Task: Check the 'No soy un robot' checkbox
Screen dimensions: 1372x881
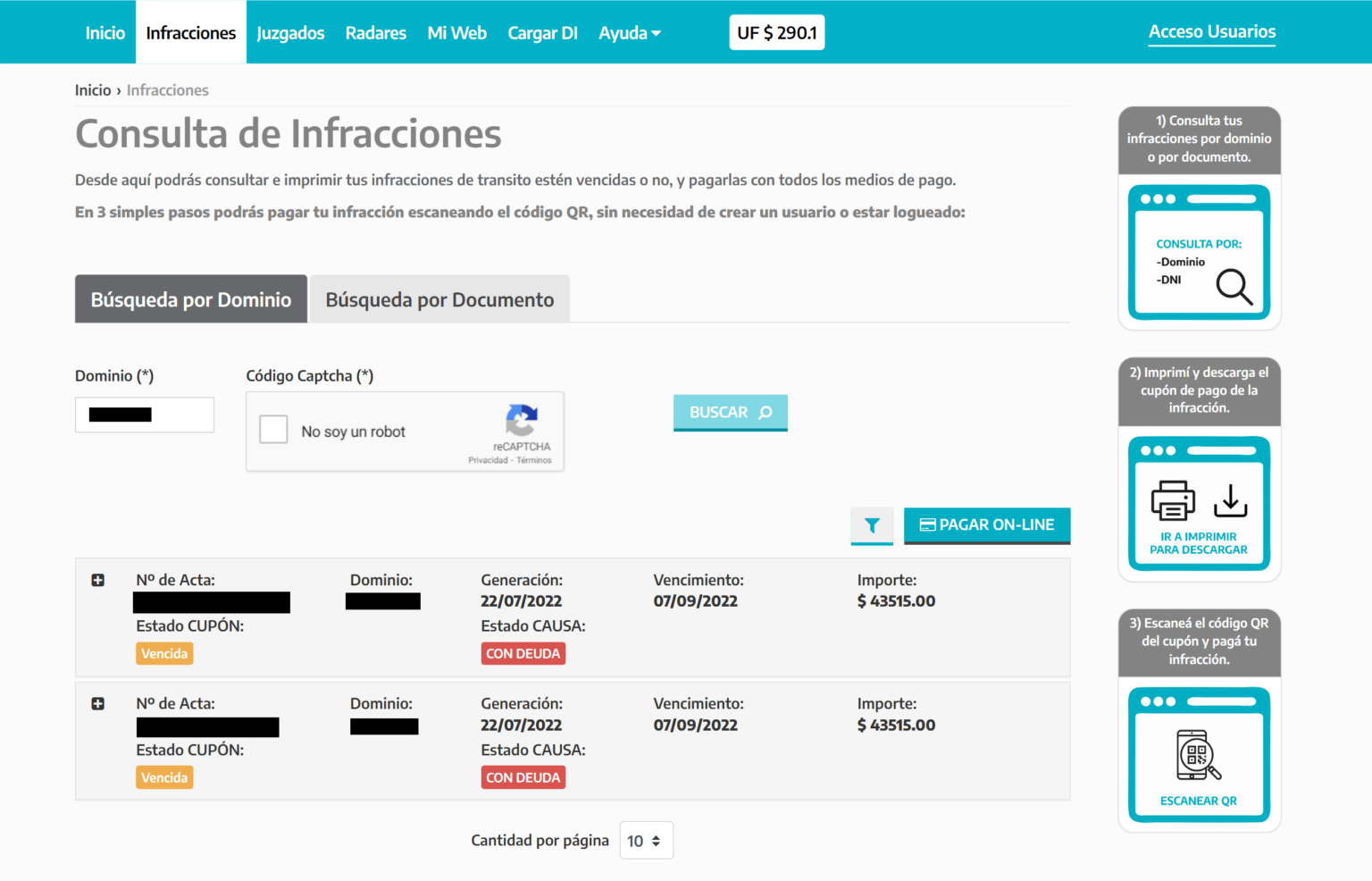Action: click(273, 429)
